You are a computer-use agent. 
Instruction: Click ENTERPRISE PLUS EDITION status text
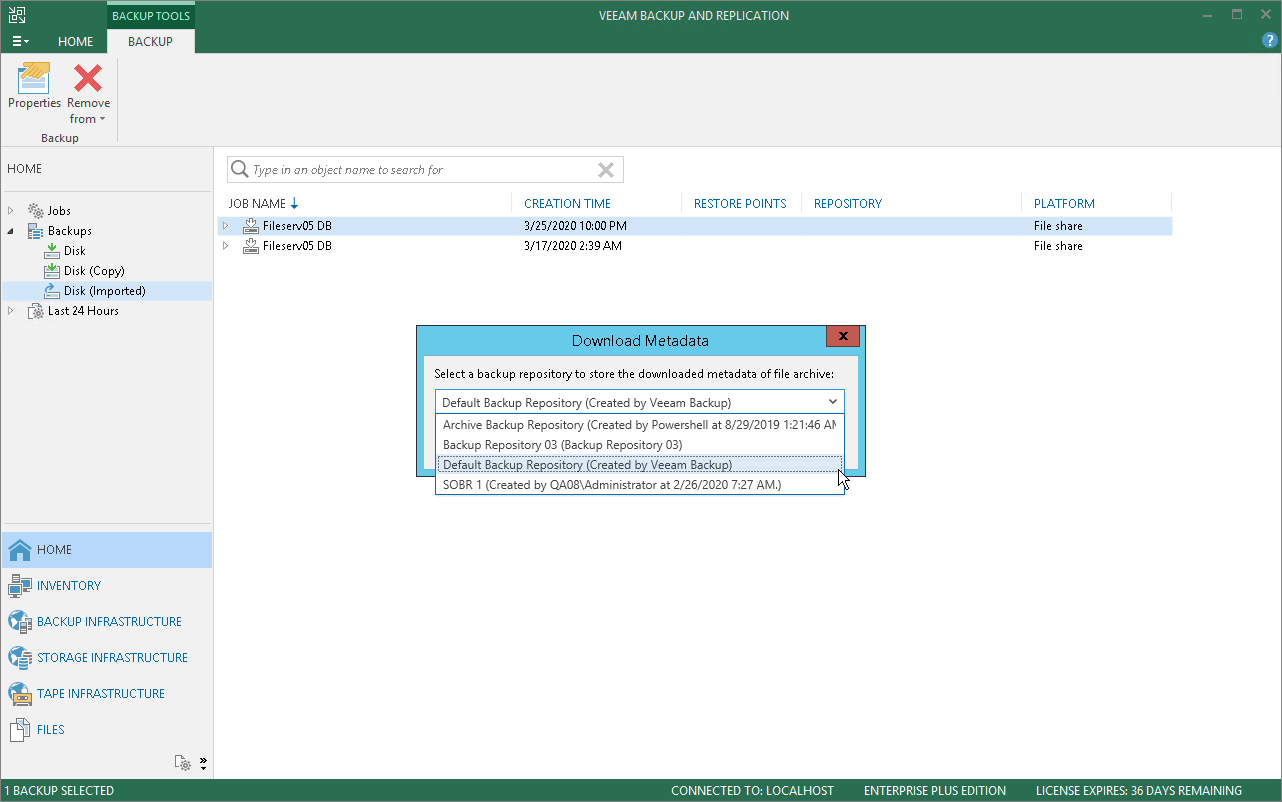click(935, 791)
